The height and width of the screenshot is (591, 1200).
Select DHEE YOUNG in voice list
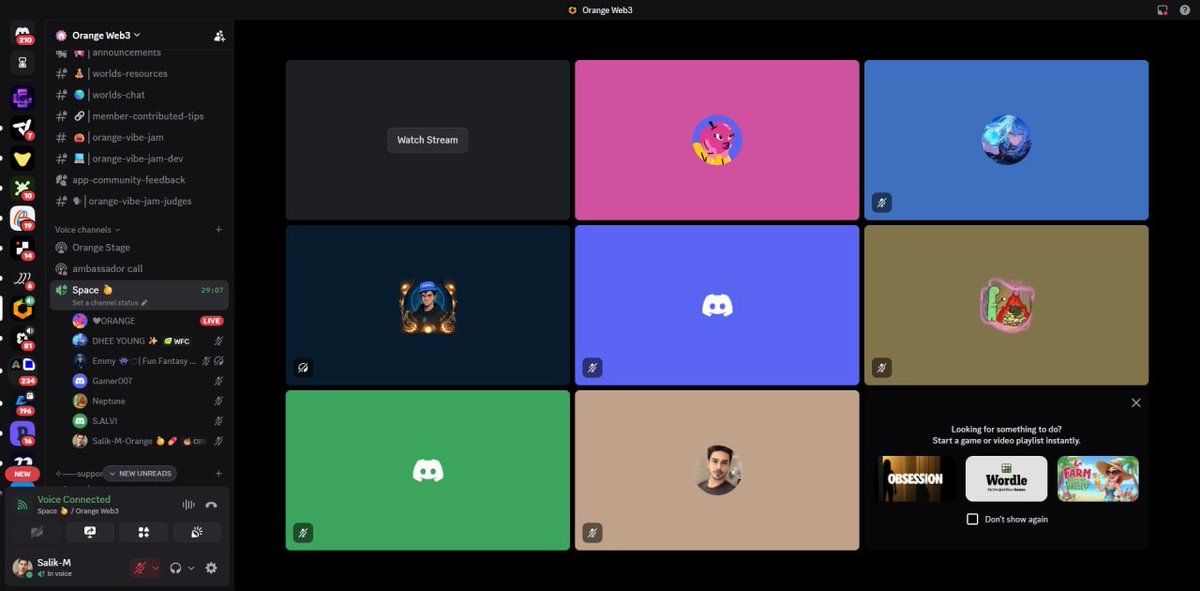(148, 341)
